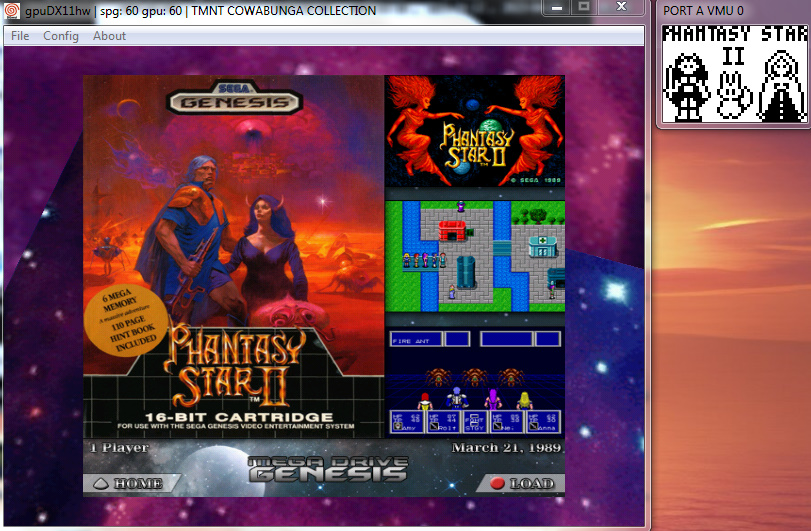The width and height of the screenshot is (811, 531).
Task: Click the triangle icon next to HOME
Action: click(101, 483)
